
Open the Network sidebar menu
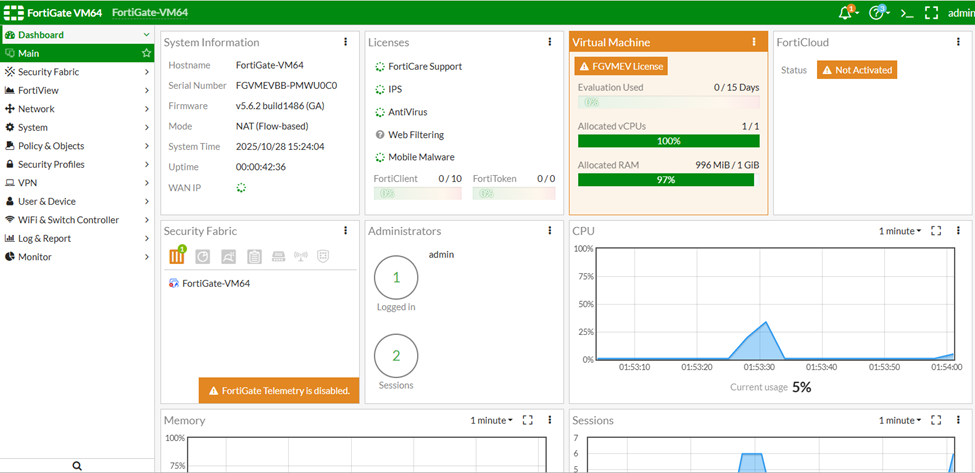coord(77,109)
